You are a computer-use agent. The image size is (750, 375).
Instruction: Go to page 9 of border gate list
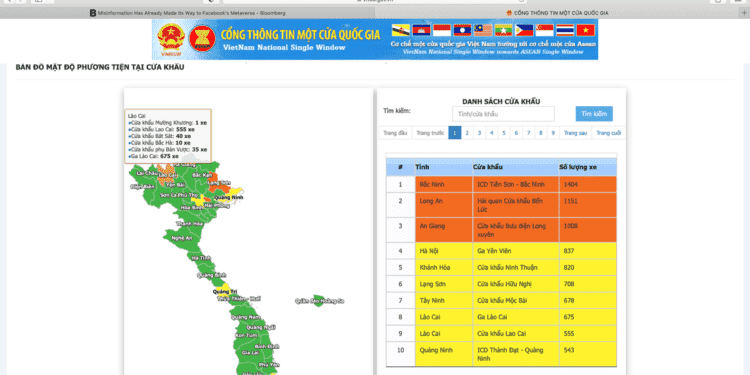[x=553, y=133]
